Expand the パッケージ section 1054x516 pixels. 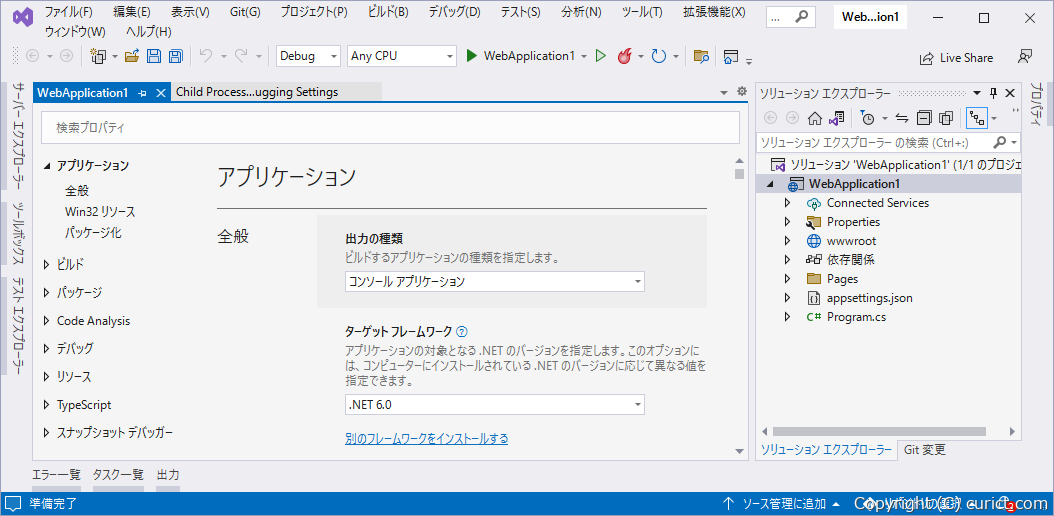point(46,292)
